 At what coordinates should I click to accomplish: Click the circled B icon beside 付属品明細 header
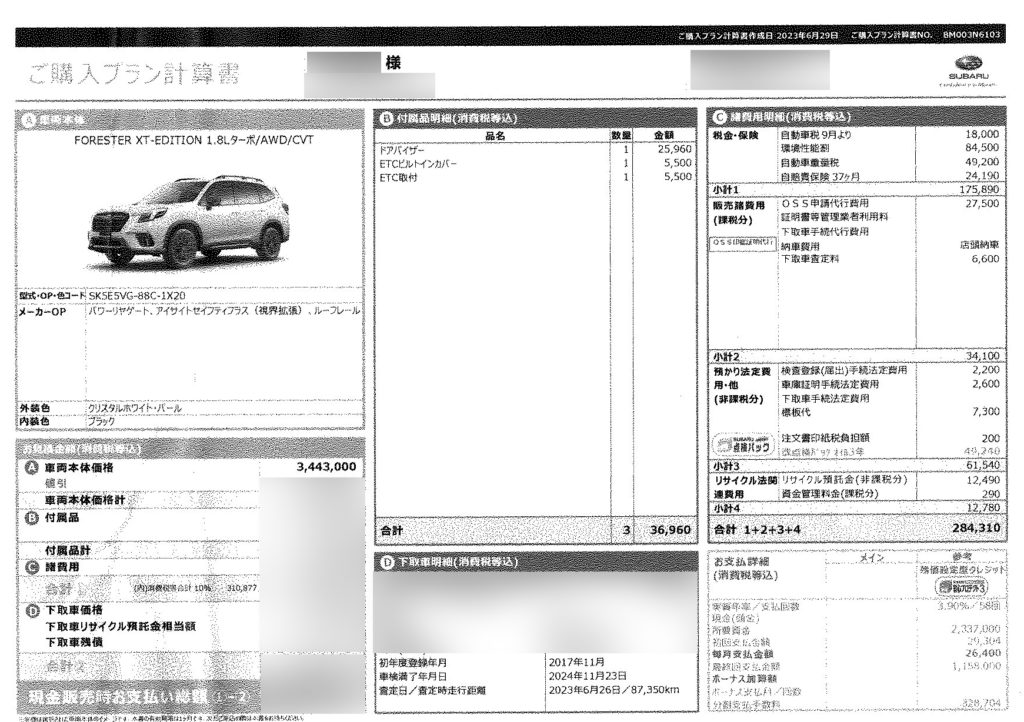[x=386, y=118]
